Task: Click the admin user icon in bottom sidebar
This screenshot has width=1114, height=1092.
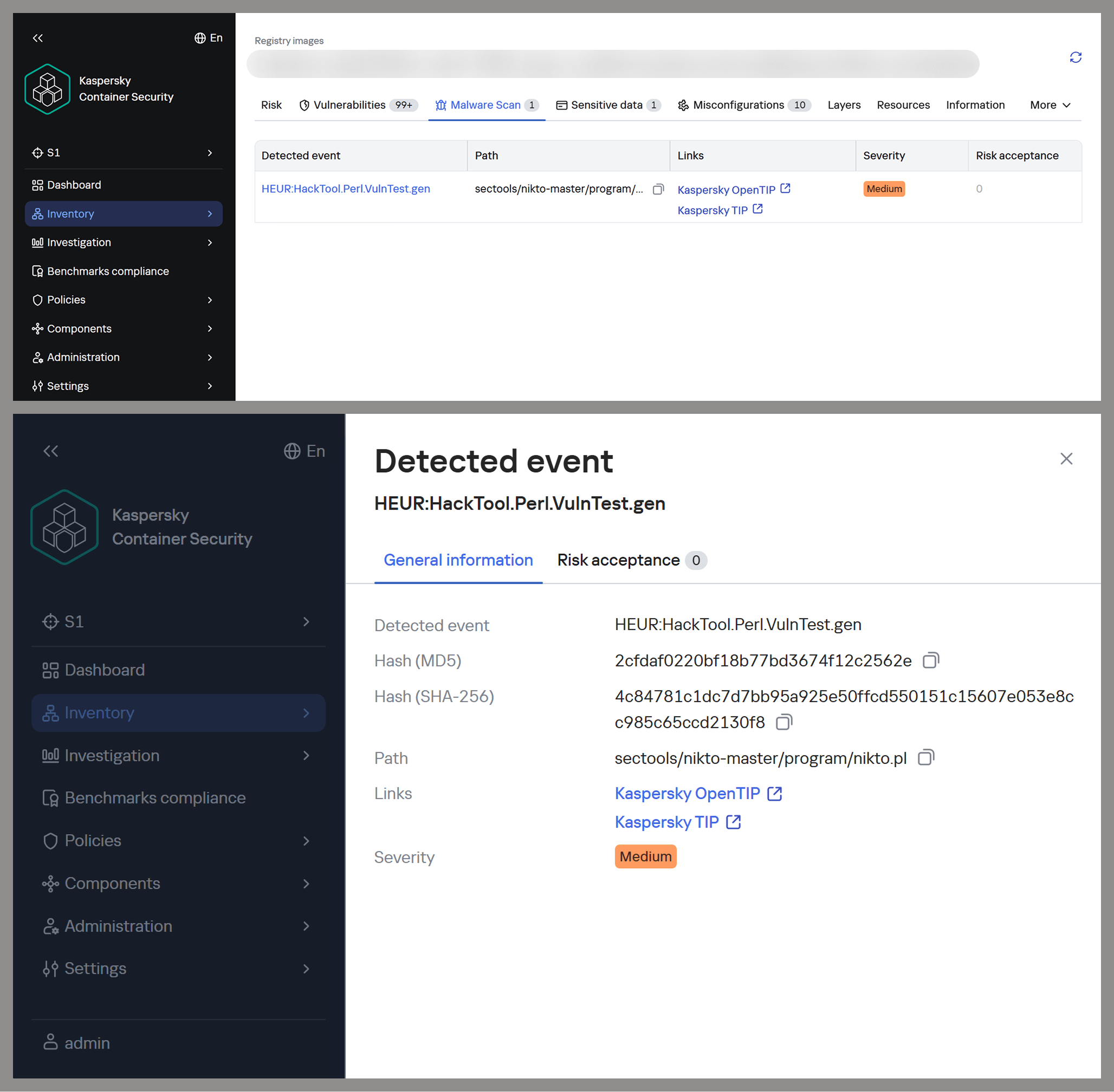Action: [x=50, y=1042]
